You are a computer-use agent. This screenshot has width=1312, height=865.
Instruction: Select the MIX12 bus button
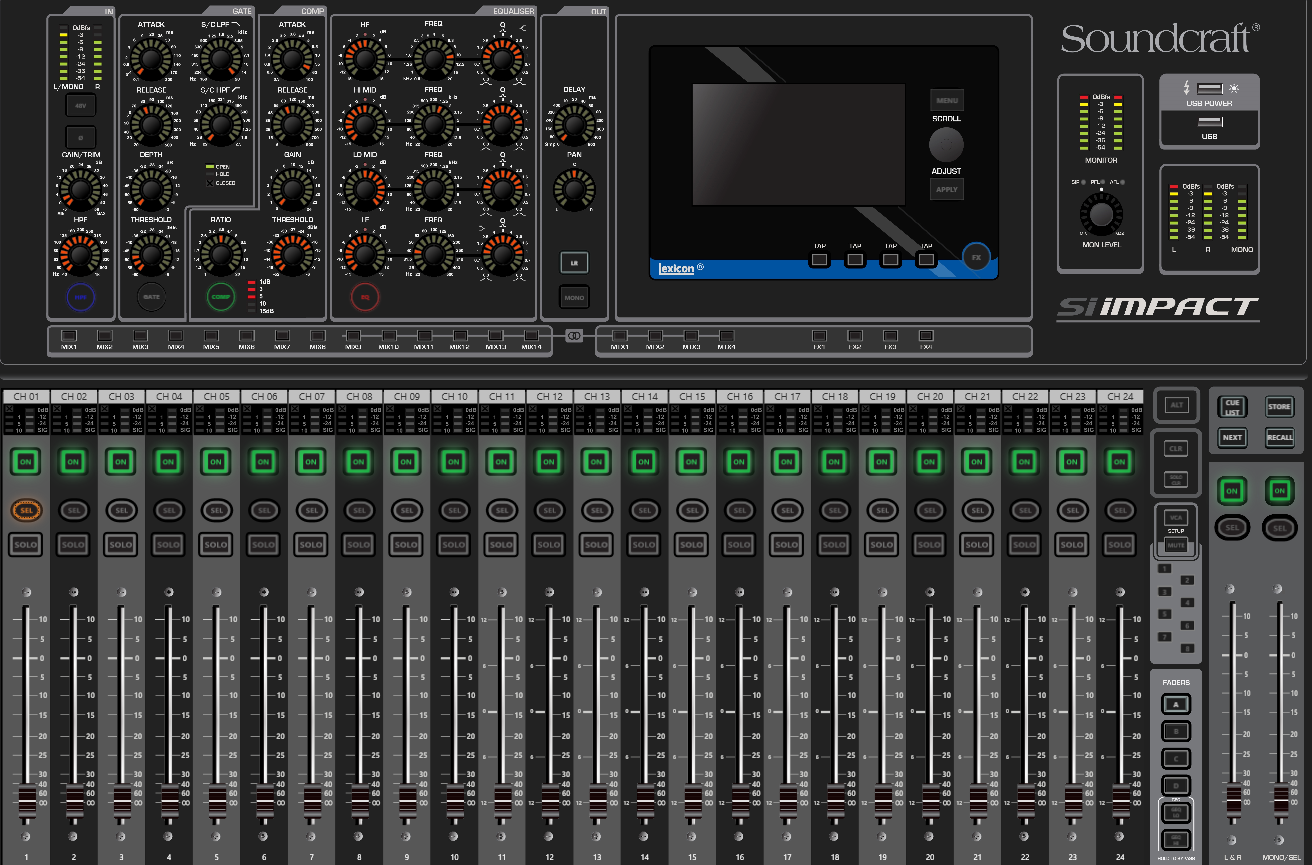[x=460, y=335]
